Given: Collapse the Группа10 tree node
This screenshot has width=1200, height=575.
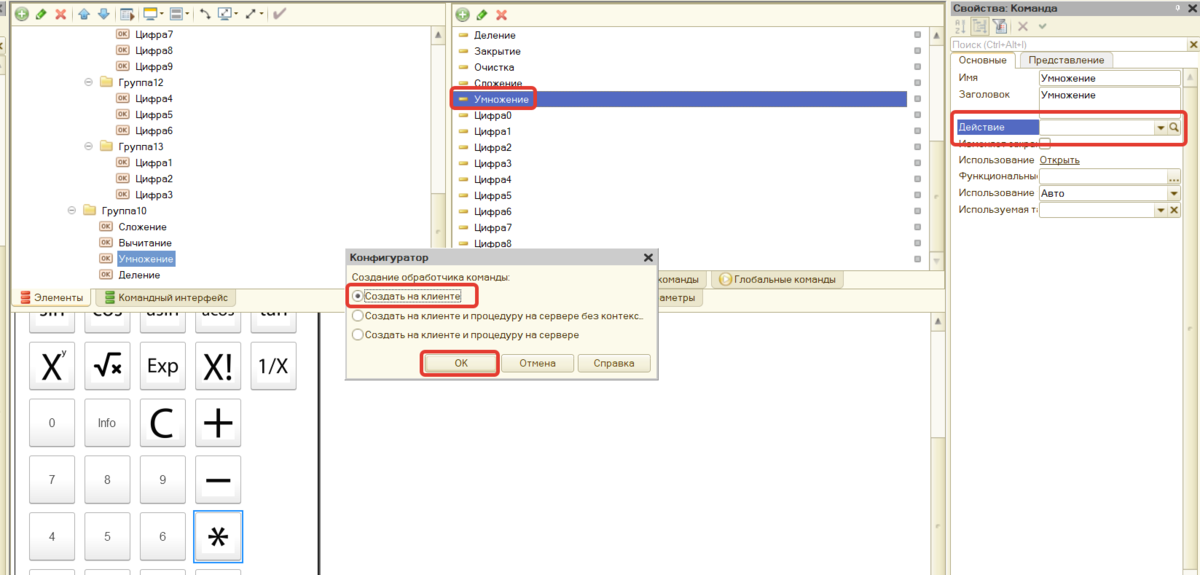Looking at the screenshot, I should pyautogui.click(x=73, y=211).
